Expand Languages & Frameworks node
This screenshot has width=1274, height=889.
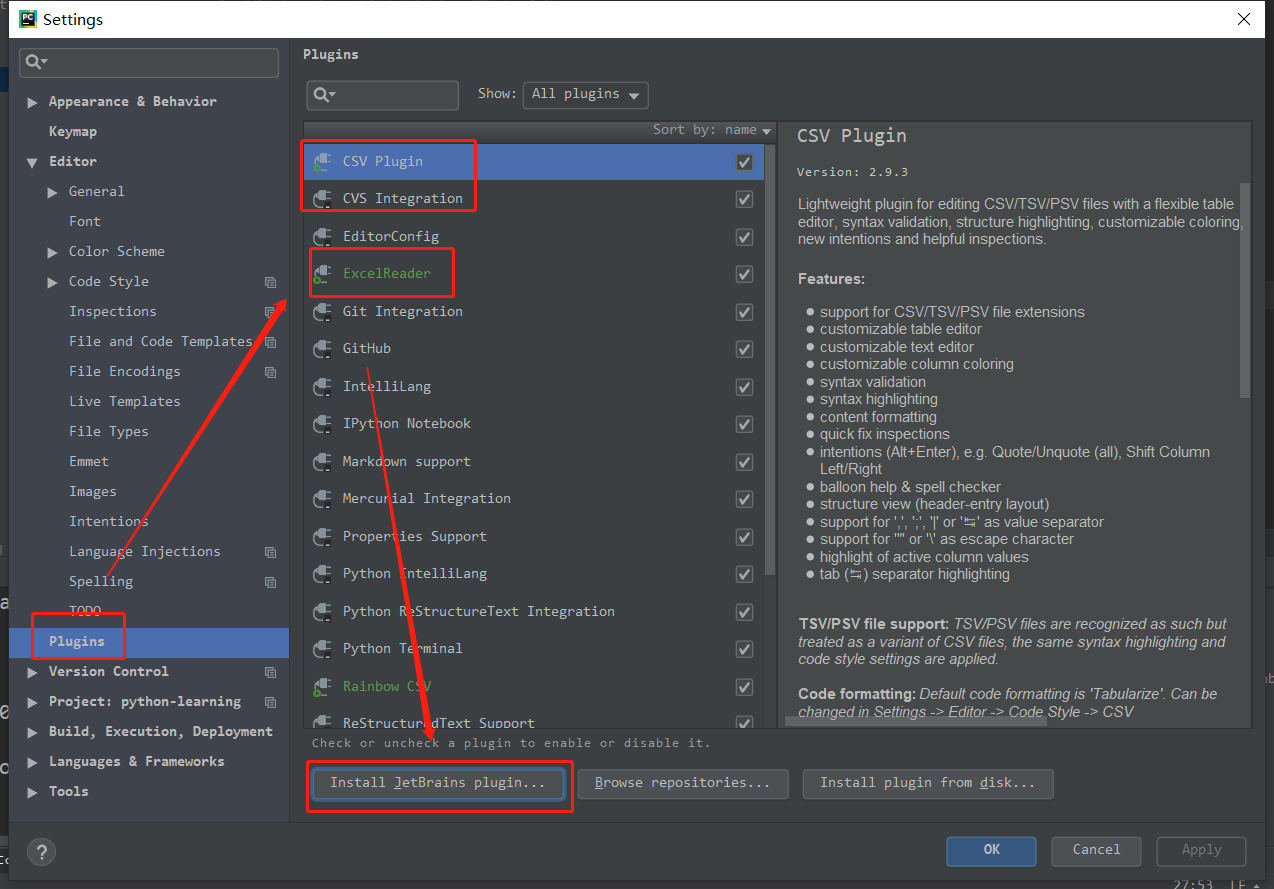[x=32, y=762]
